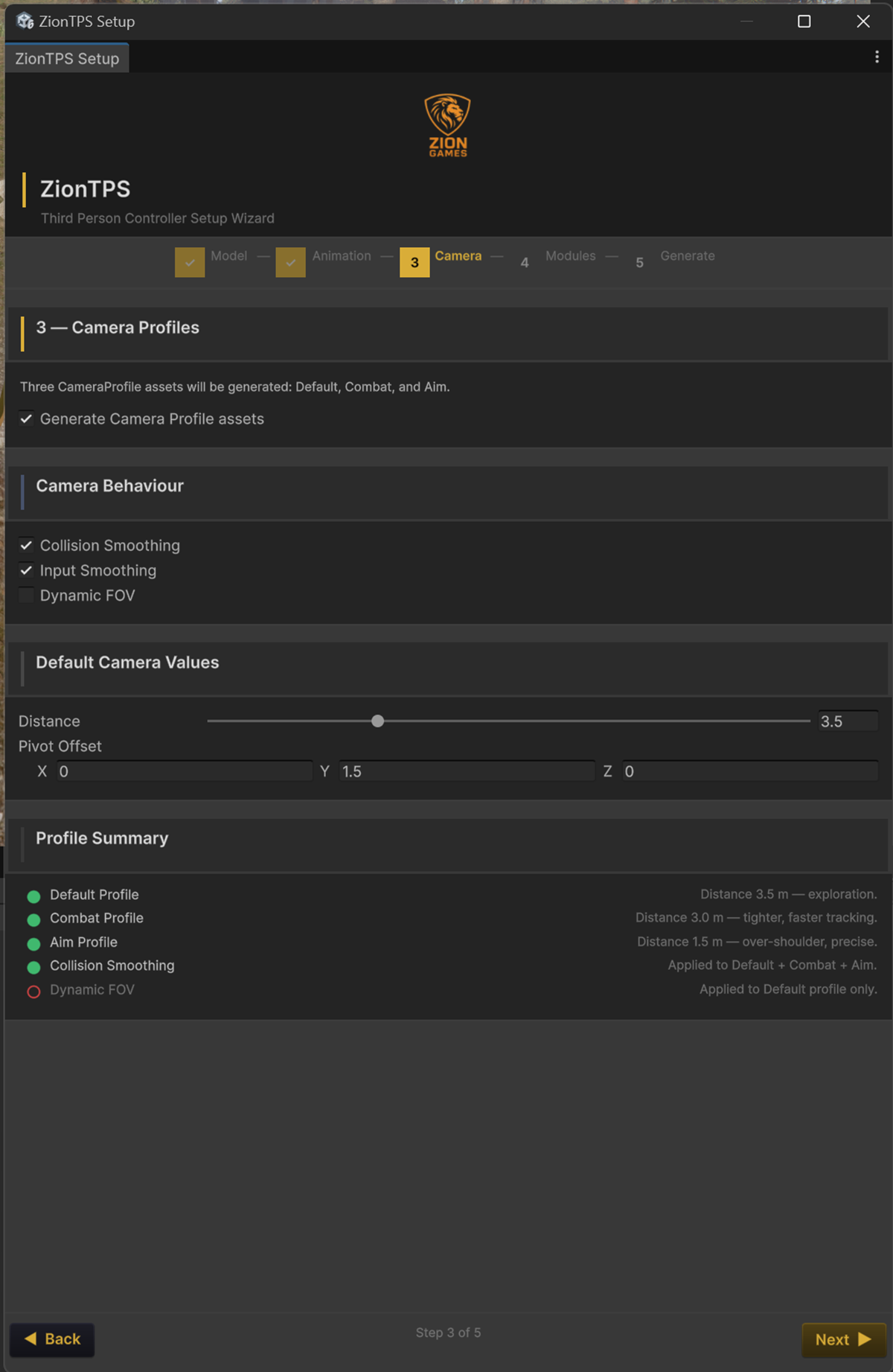Click the Camera Behaviour section heading
The width and height of the screenshot is (893, 1372).
click(x=109, y=485)
